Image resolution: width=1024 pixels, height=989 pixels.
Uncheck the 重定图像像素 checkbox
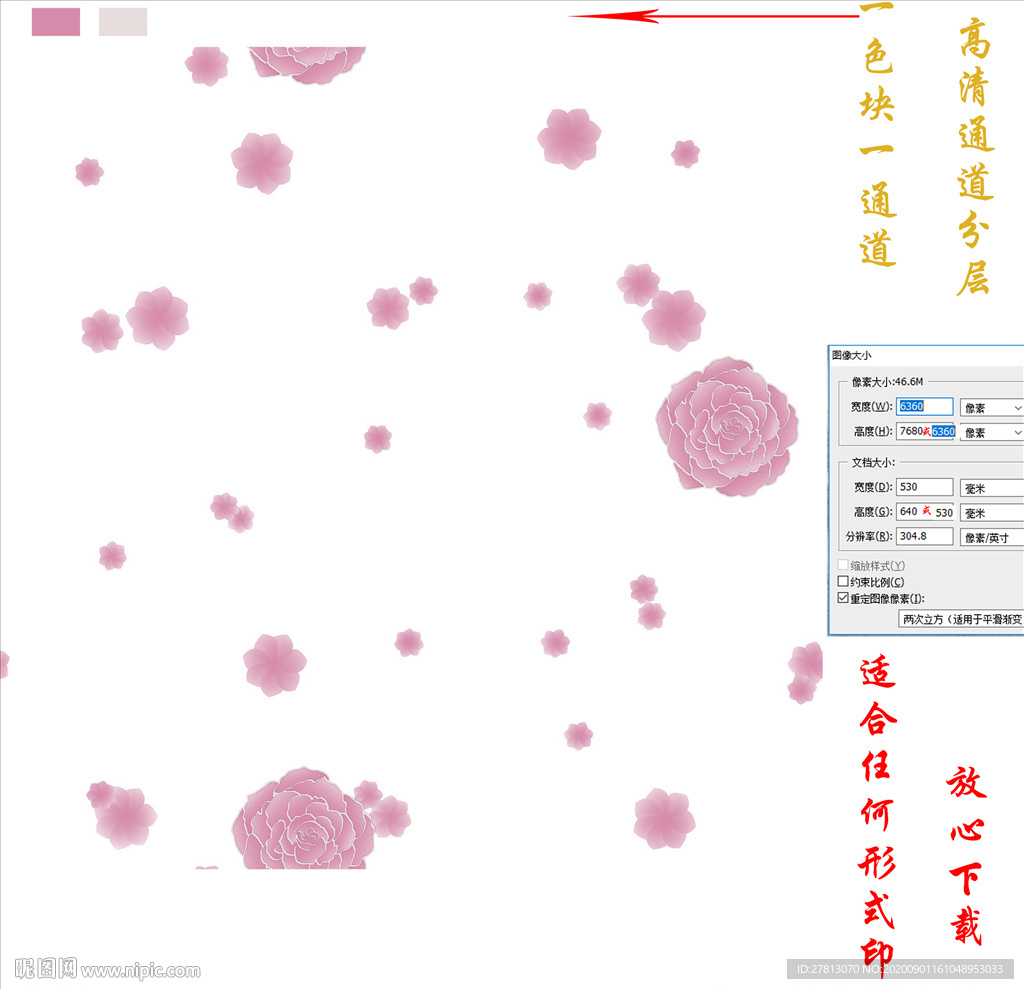click(x=841, y=597)
